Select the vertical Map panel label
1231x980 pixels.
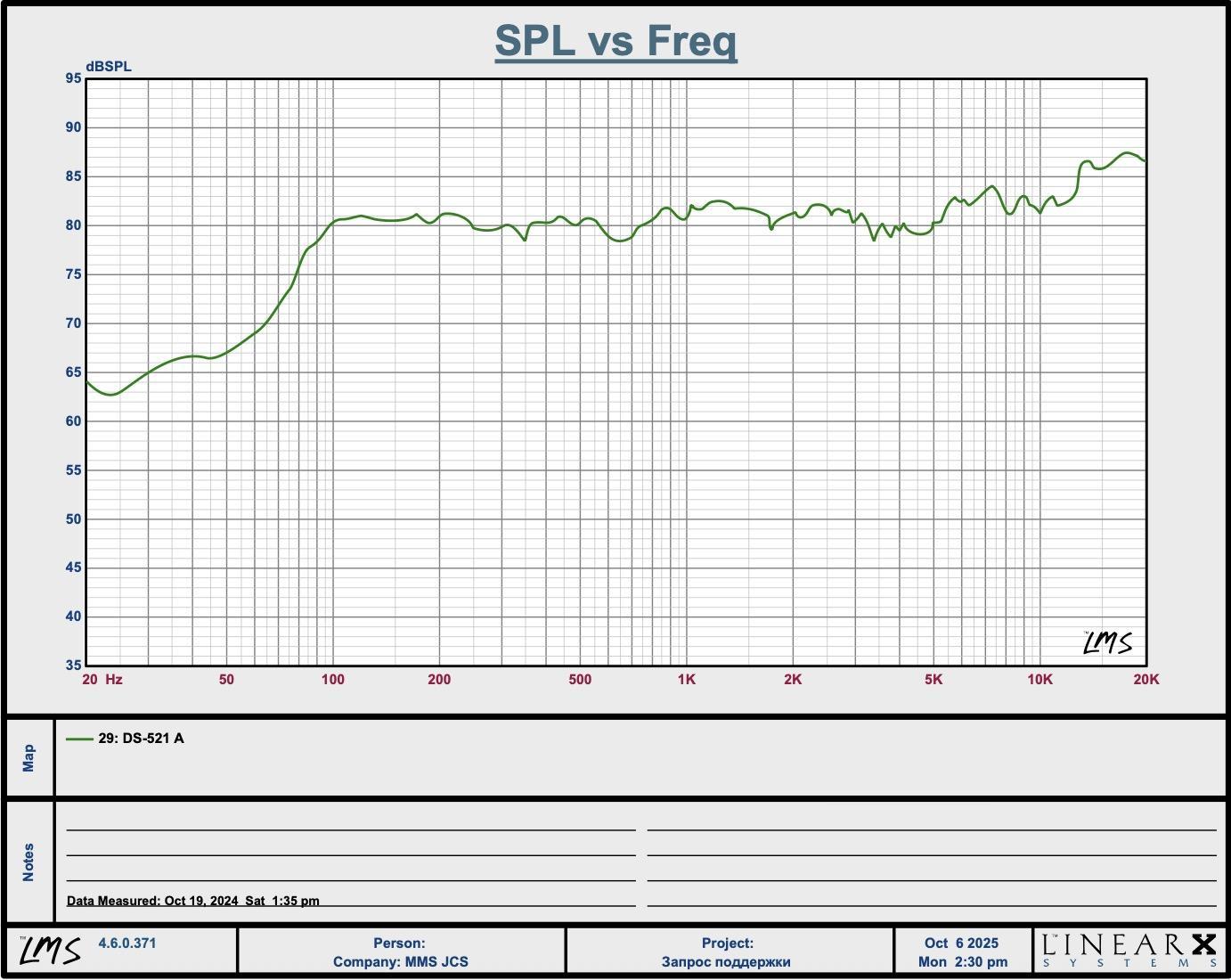[29, 758]
